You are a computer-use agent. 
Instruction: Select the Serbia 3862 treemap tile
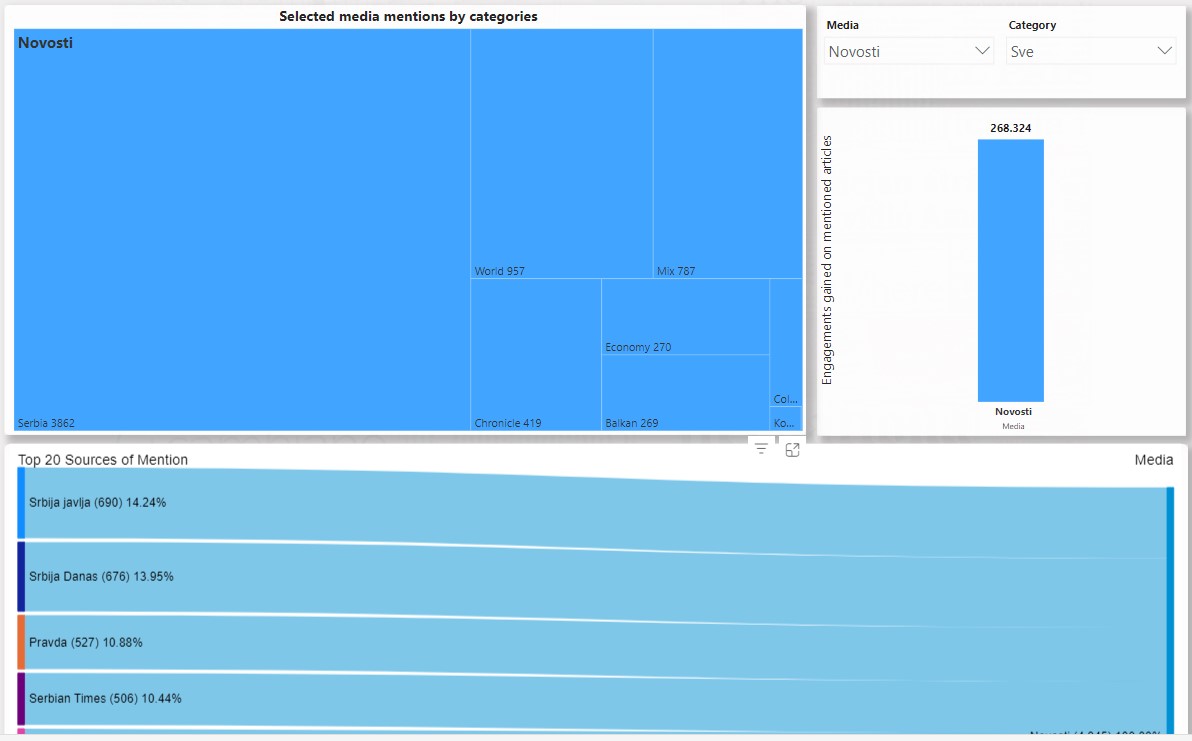pos(242,230)
